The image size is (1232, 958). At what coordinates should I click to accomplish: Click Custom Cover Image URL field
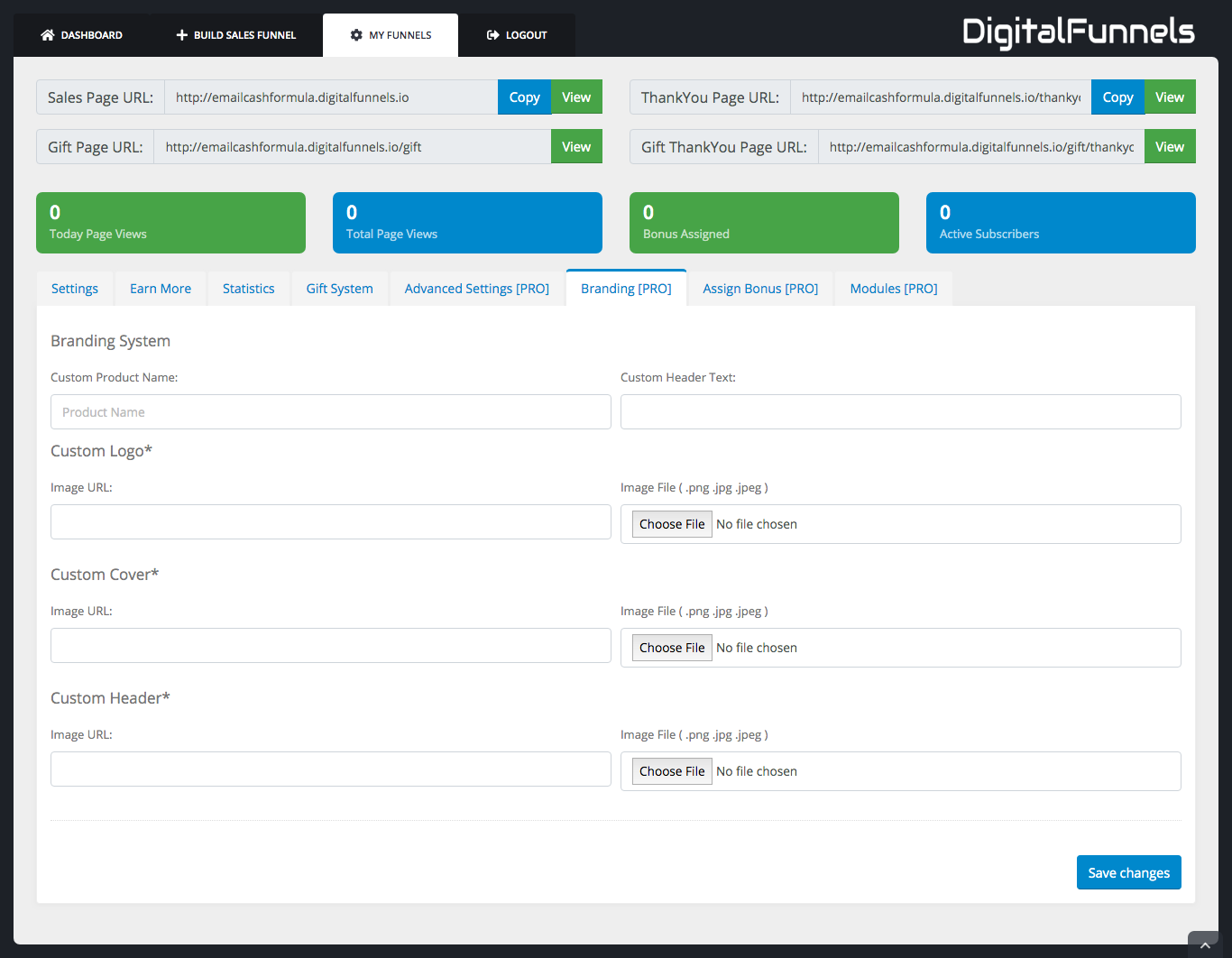coord(331,646)
